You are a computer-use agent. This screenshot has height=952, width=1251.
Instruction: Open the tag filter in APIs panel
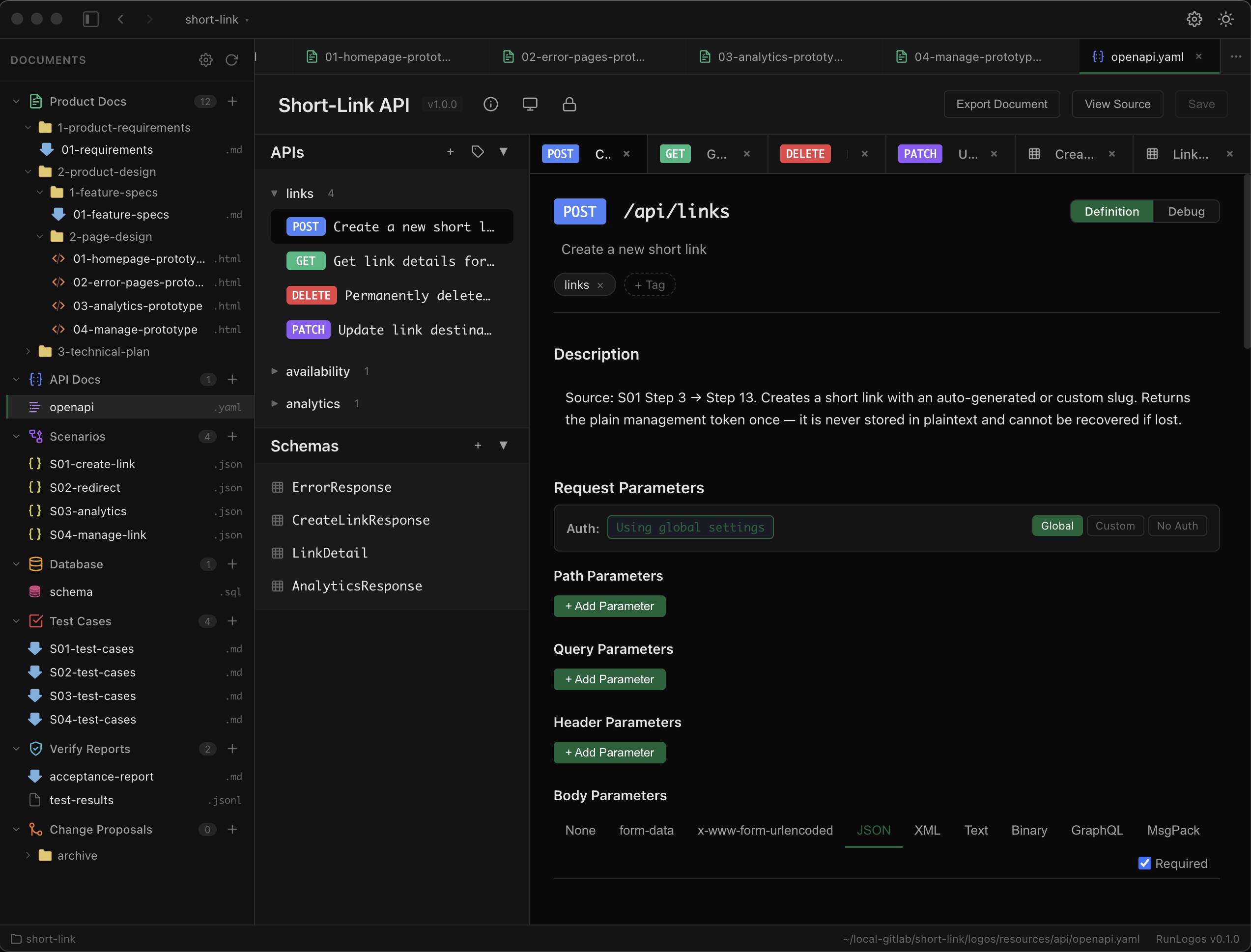pyautogui.click(x=477, y=152)
